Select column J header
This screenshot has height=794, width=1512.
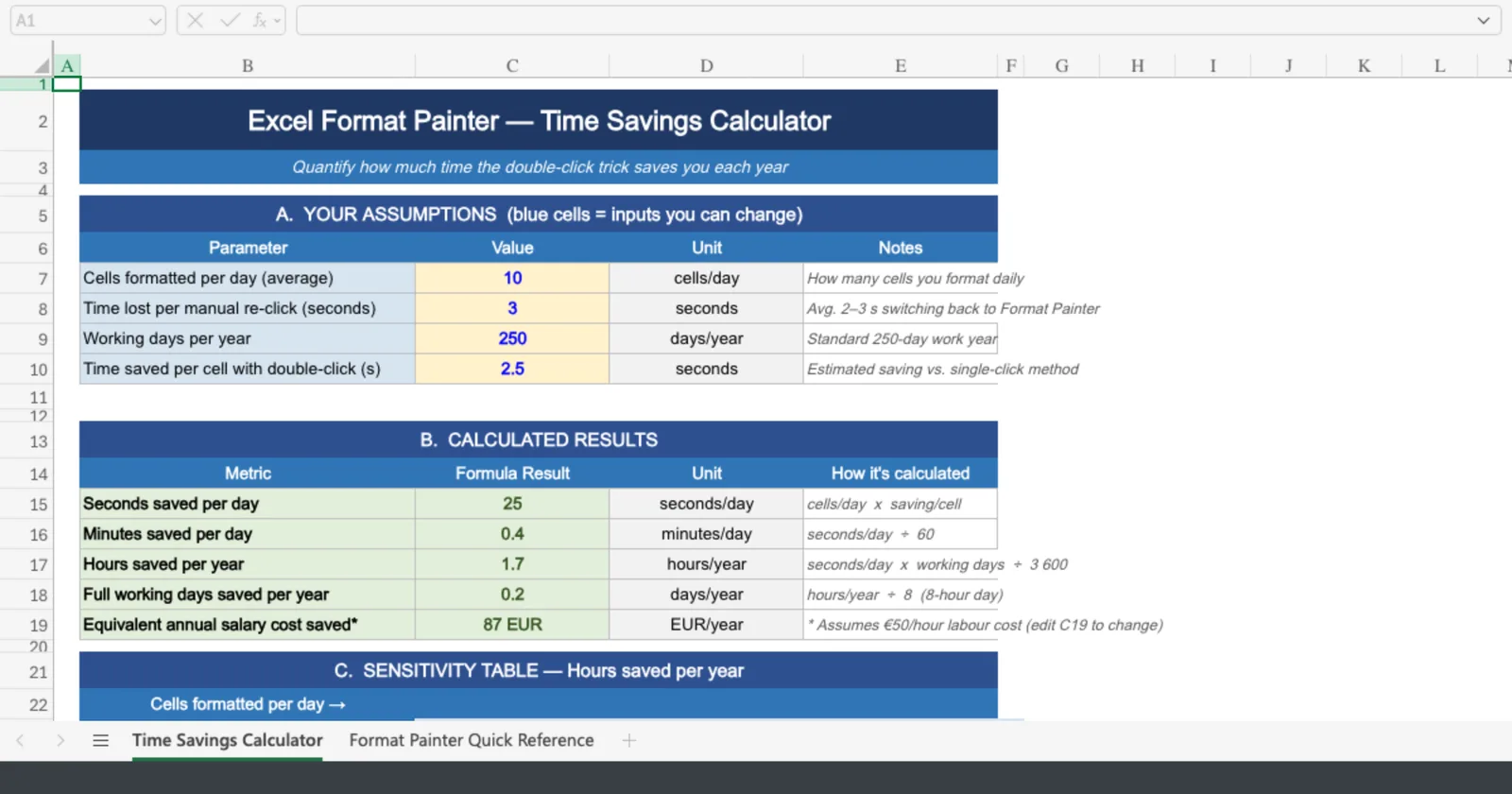(x=1289, y=66)
